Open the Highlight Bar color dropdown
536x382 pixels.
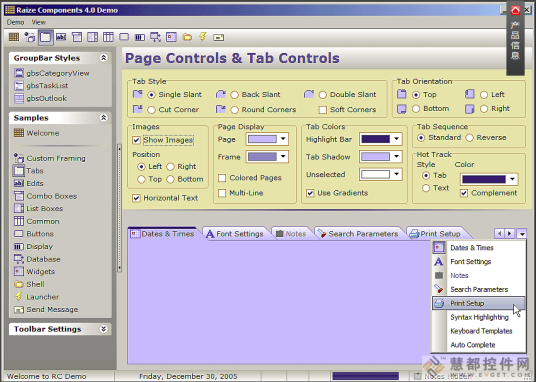click(396, 139)
